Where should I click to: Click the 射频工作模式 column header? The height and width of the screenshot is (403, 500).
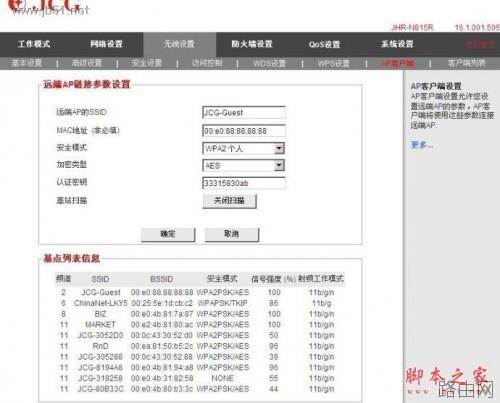(321, 279)
